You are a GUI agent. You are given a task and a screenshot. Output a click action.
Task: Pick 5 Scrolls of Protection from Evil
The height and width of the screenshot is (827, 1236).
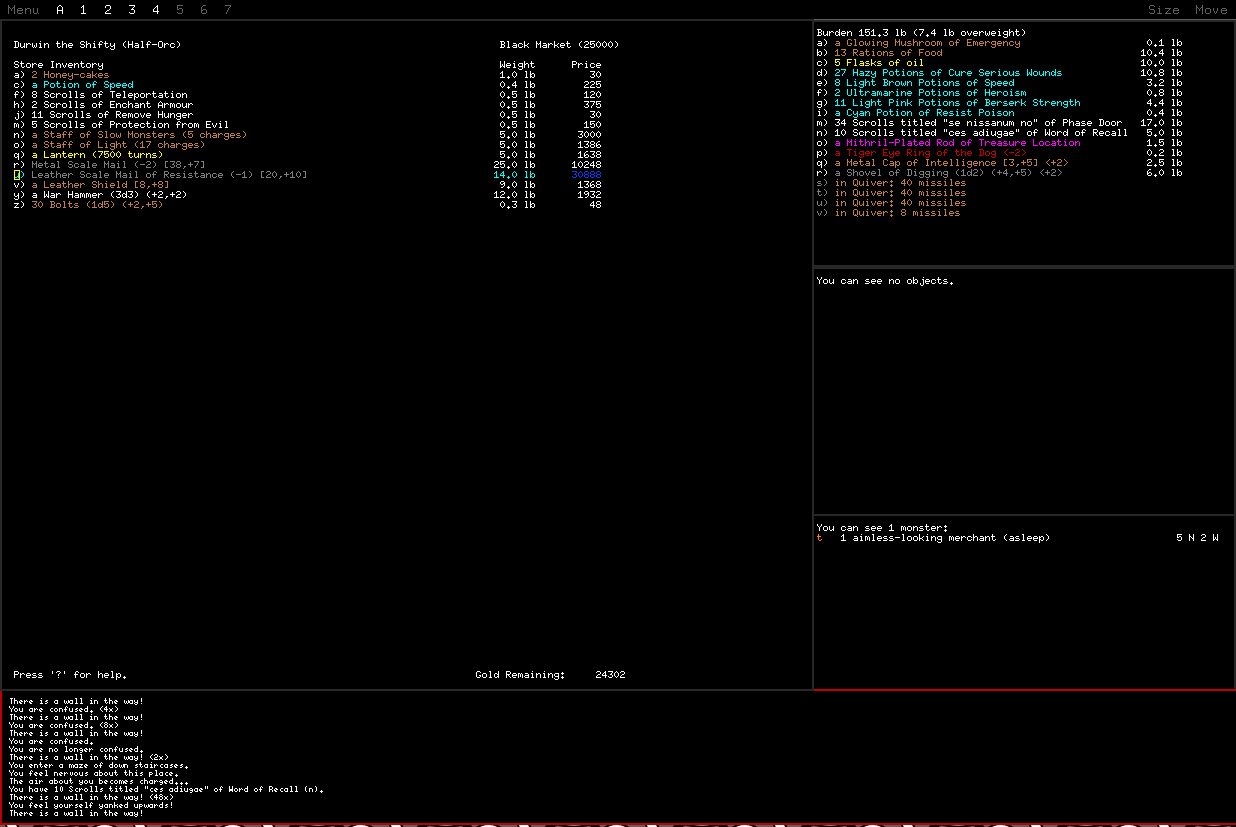pyautogui.click(x=308, y=125)
